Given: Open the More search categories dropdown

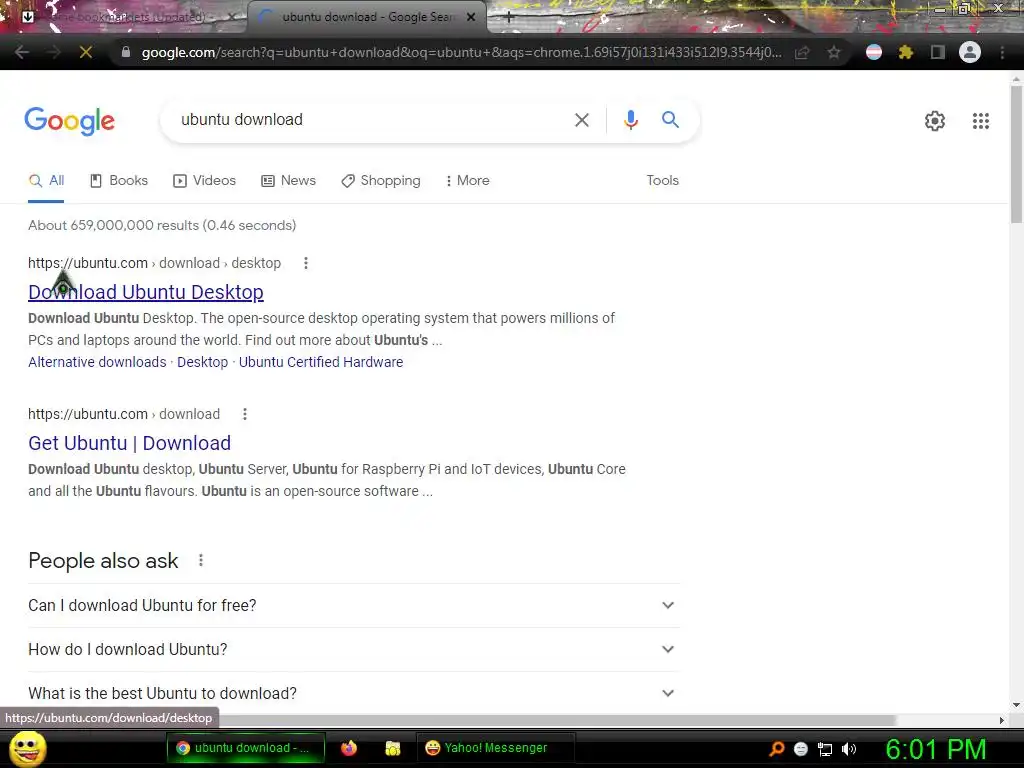Looking at the screenshot, I should pos(468,181).
